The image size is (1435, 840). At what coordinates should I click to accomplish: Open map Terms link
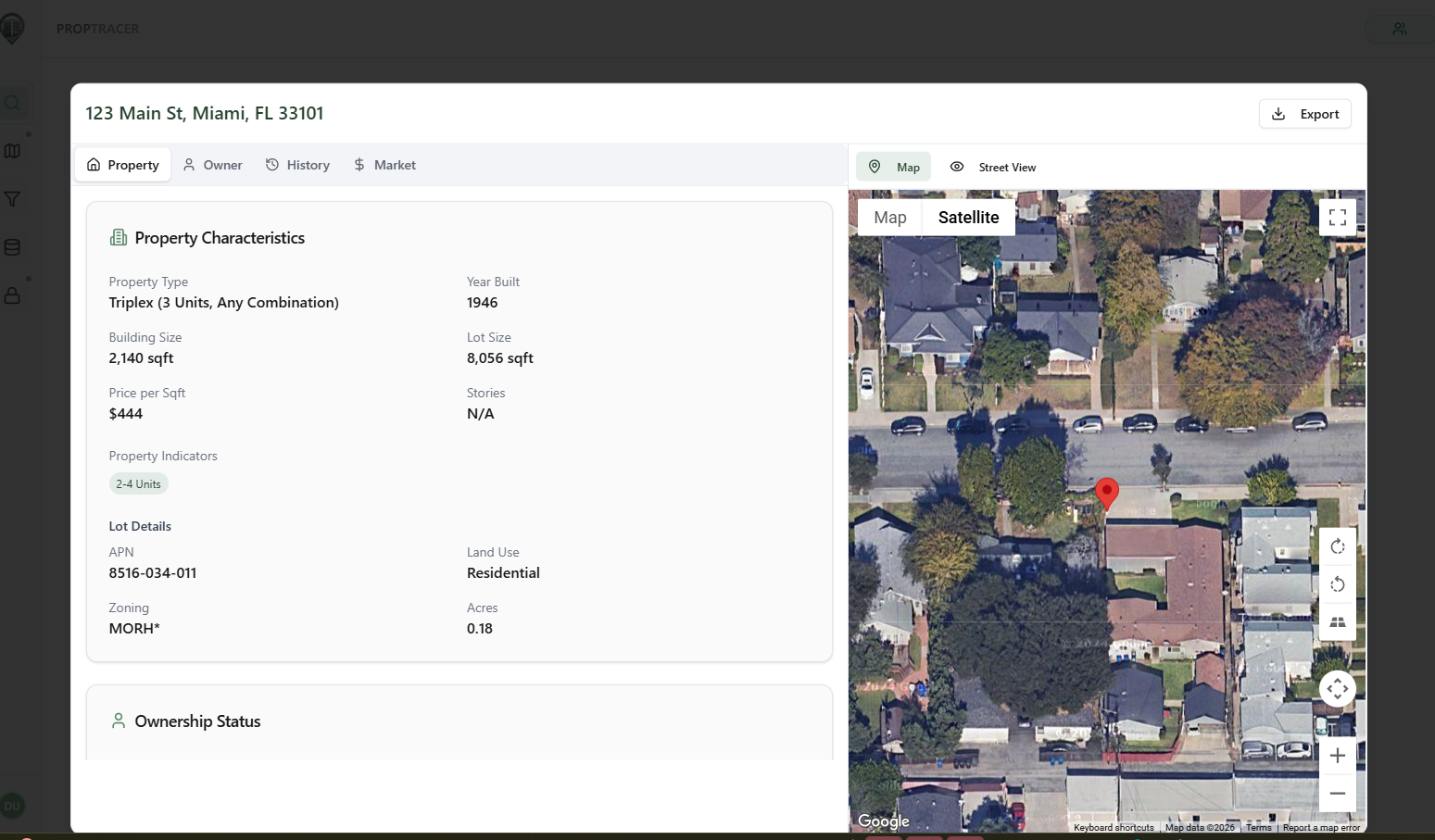(x=1259, y=828)
